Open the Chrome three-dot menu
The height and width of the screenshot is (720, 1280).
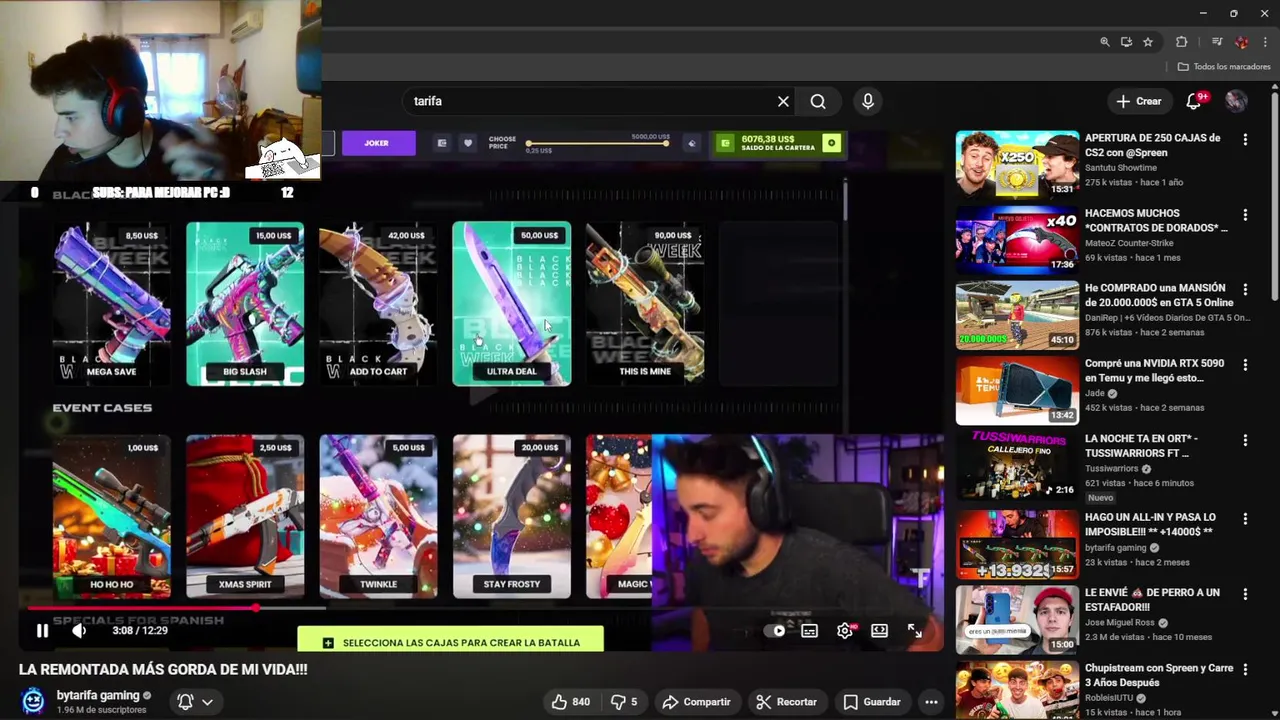(x=1265, y=42)
